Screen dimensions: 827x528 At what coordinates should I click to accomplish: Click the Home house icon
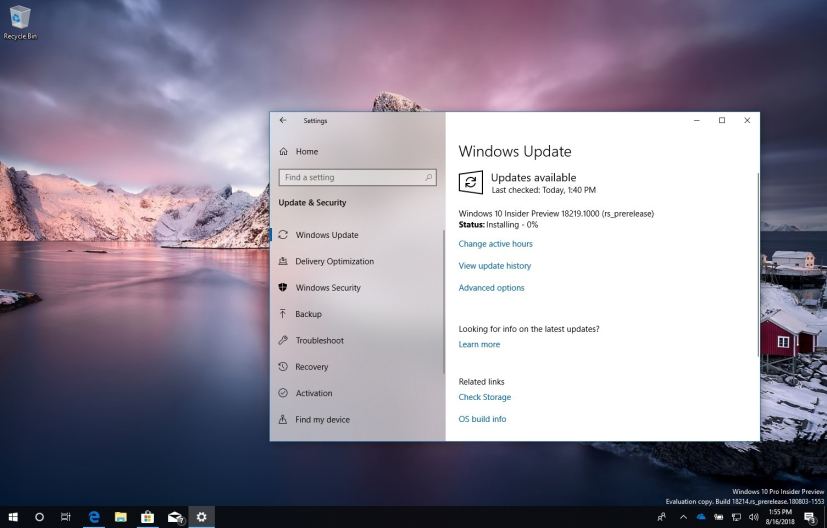(283, 151)
